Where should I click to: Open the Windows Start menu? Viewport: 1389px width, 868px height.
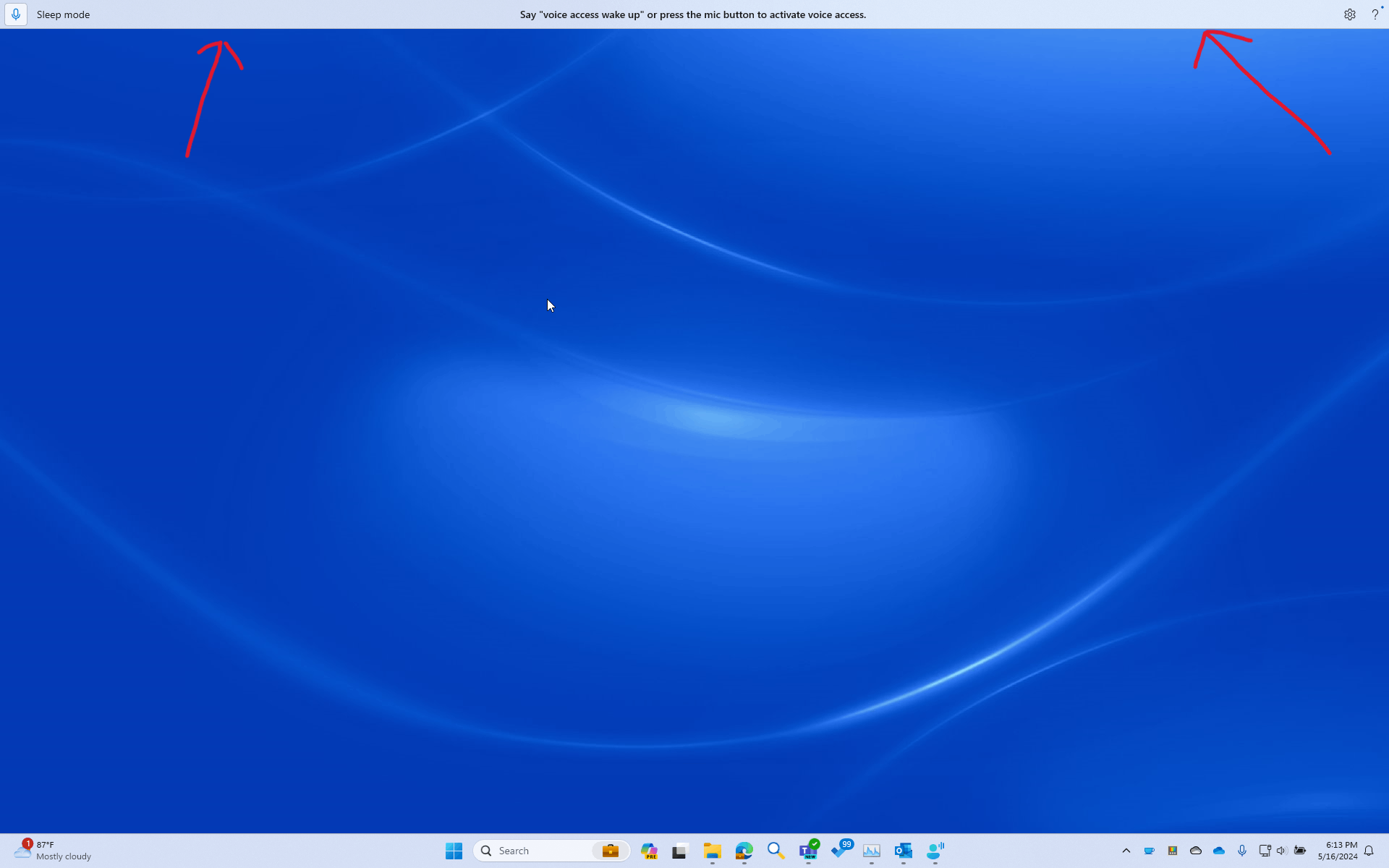click(x=454, y=851)
